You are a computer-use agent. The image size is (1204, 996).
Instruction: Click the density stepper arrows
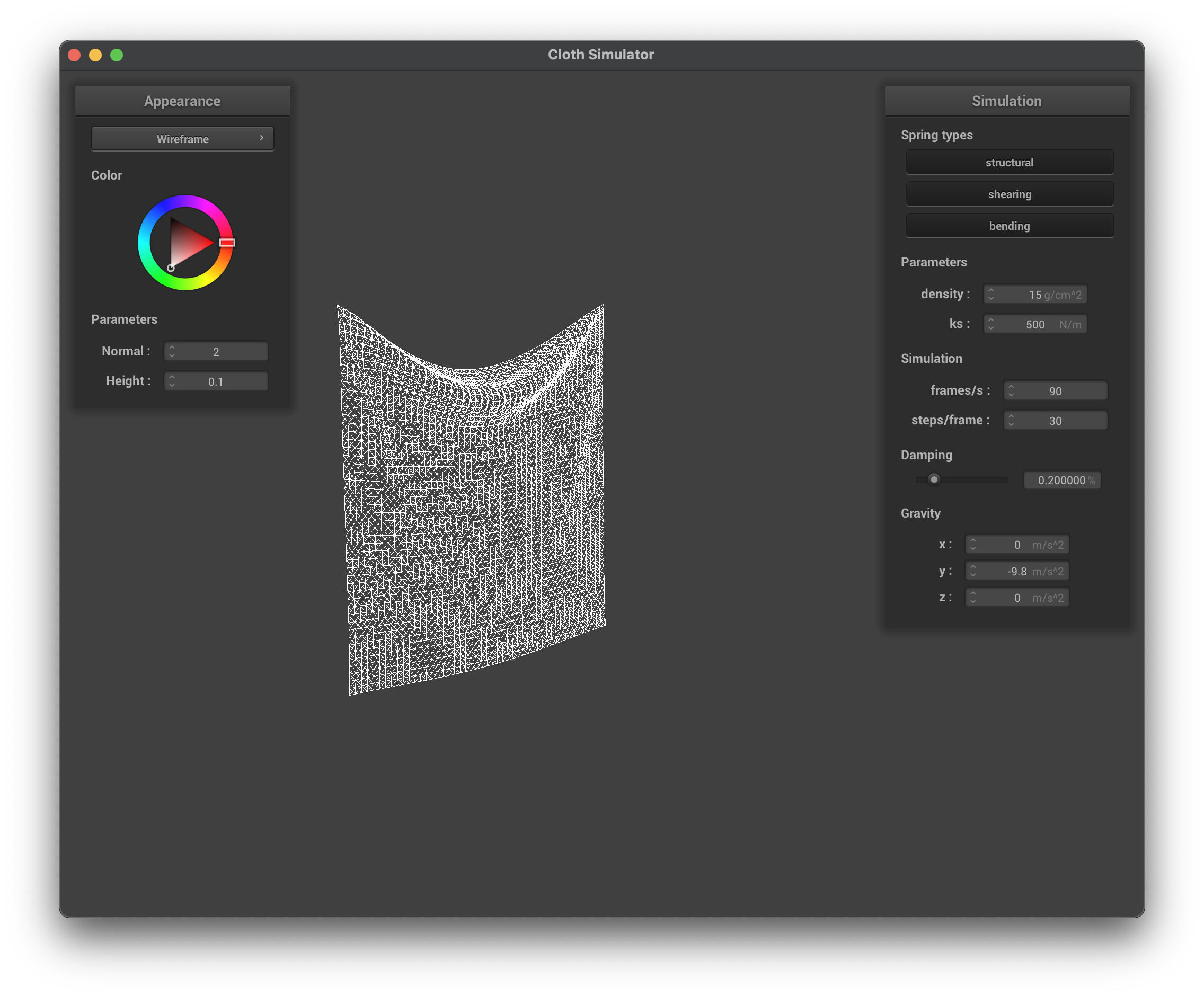coord(991,295)
